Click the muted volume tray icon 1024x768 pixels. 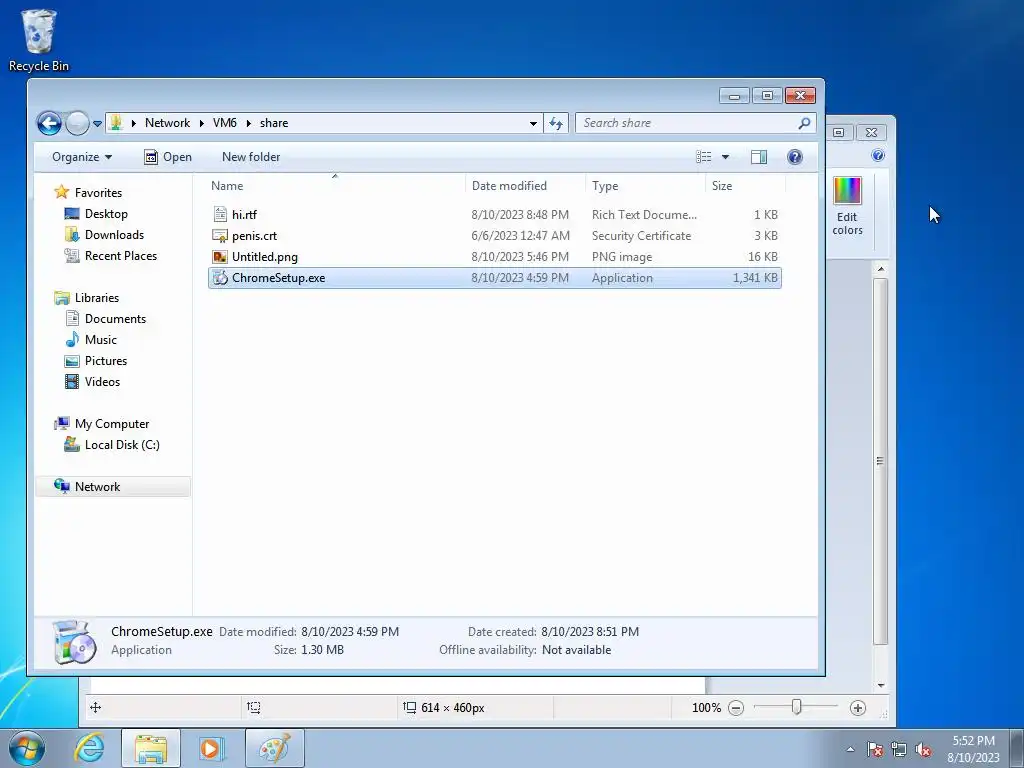(923, 749)
